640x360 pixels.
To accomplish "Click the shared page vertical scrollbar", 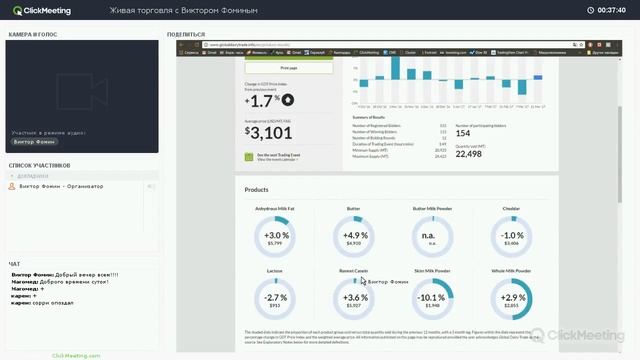I will tap(620, 154).
